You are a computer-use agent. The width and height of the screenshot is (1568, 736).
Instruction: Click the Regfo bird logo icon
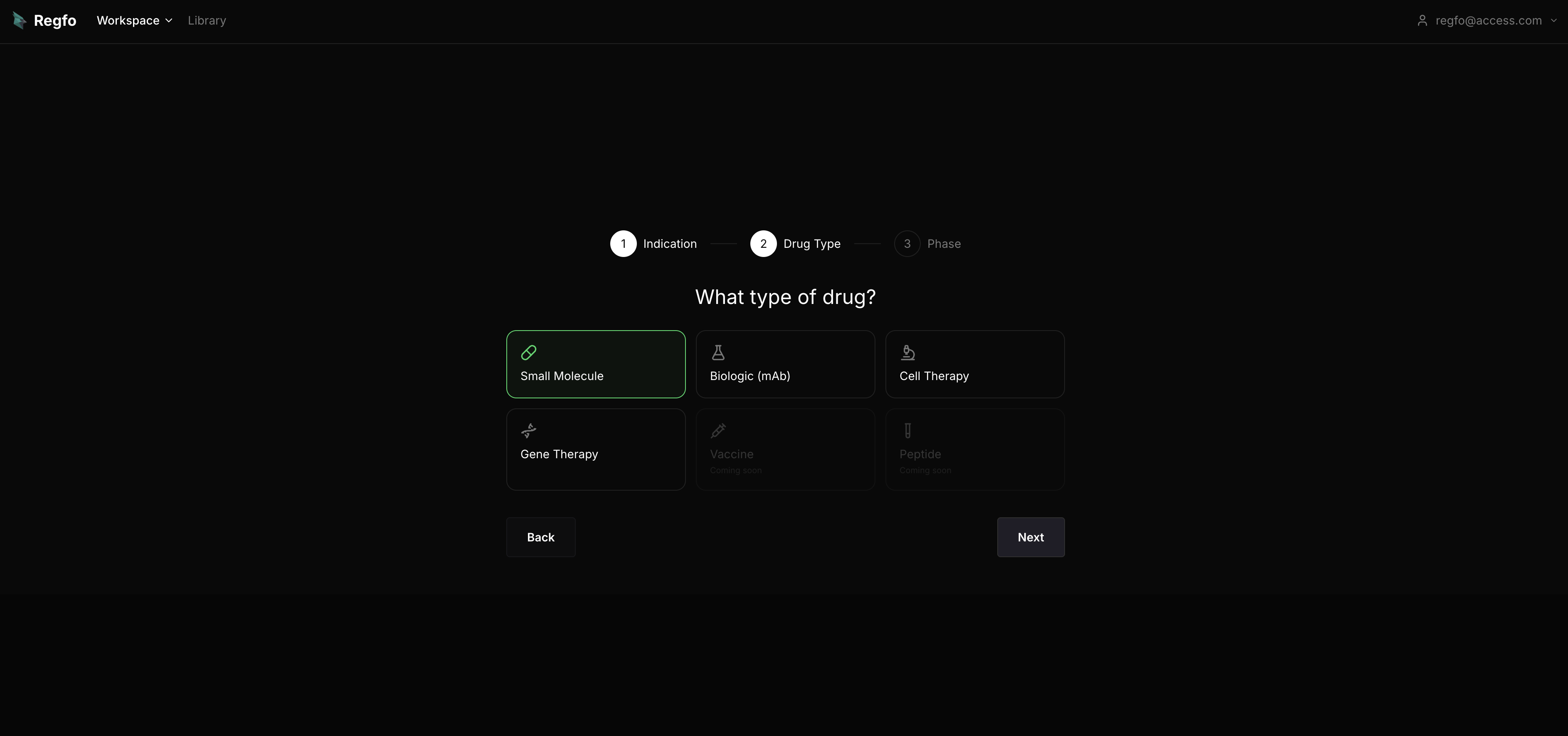(x=20, y=21)
